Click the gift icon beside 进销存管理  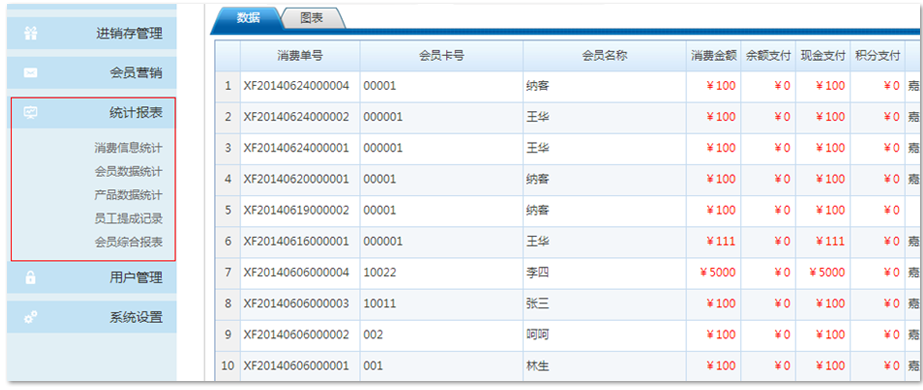pos(31,34)
